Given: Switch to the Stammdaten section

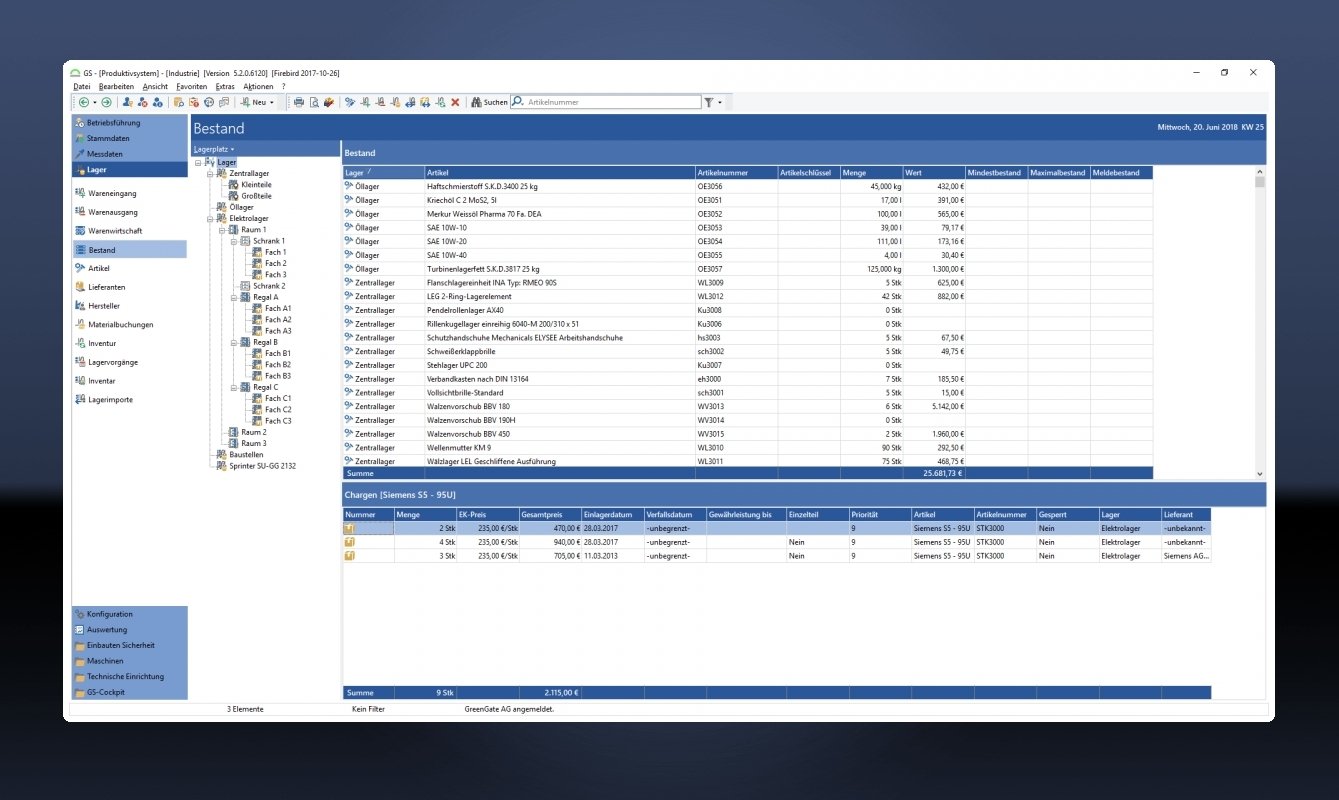Looking at the screenshot, I should click(x=129, y=138).
